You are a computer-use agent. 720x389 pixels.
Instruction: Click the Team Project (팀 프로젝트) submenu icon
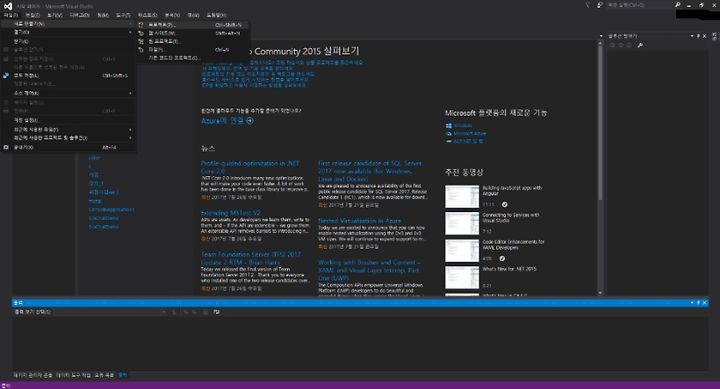pos(141,41)
